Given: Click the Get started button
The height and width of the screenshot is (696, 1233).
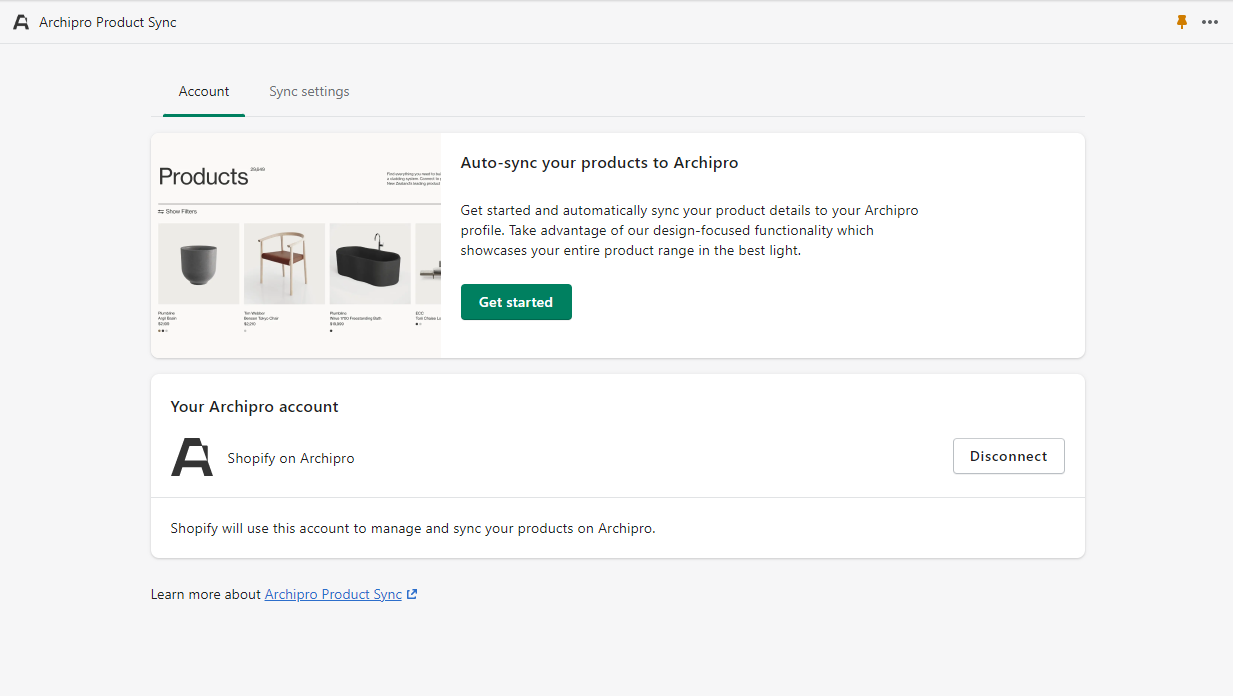Looking at the screenshot, I should click(x=516, y=302).
